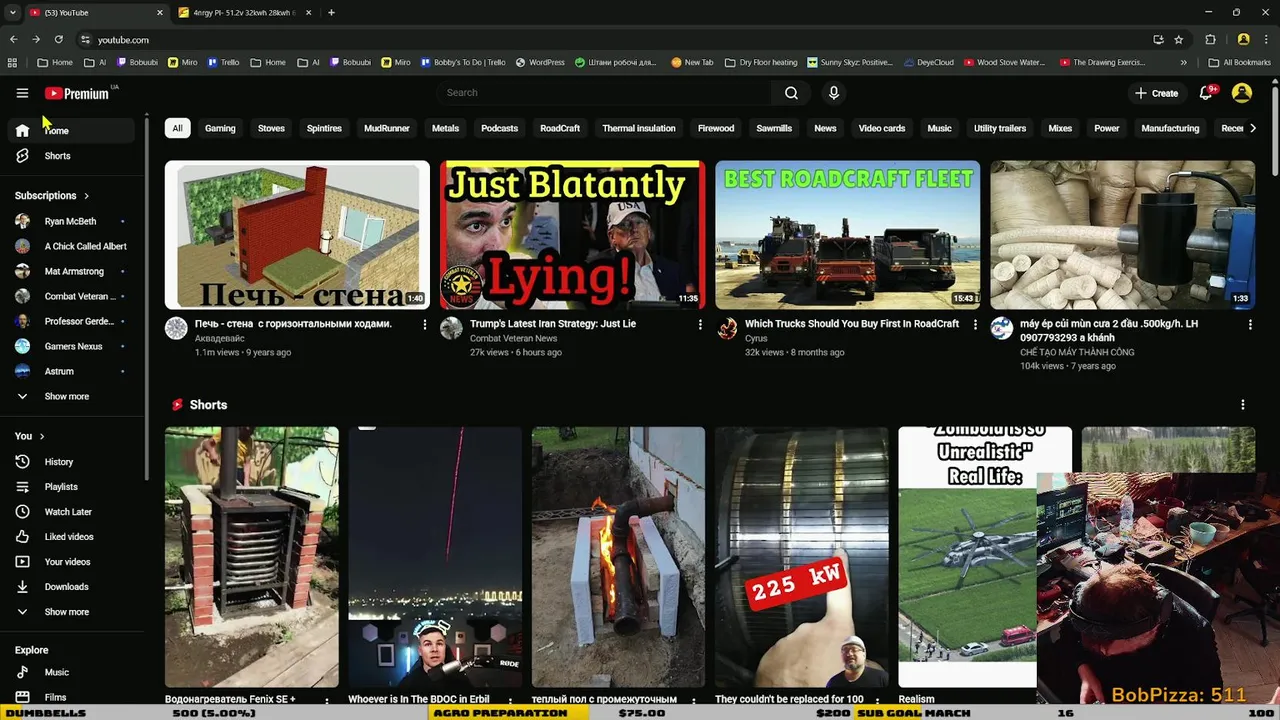Open Just Blatantly Lying video thumbnail

click(572, 235)
